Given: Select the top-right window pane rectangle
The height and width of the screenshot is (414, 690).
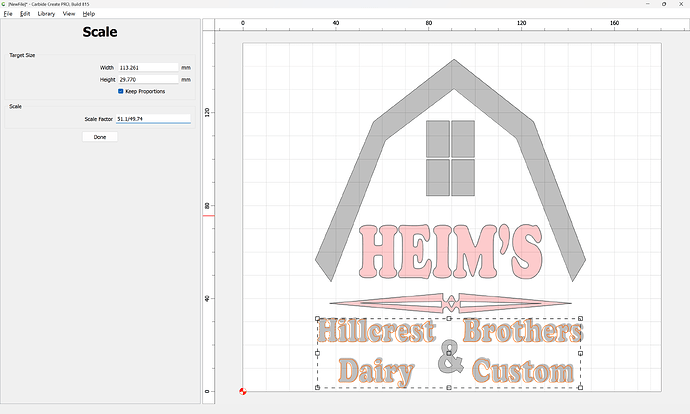Looking at the screenshot, I should tap(463, 139).
